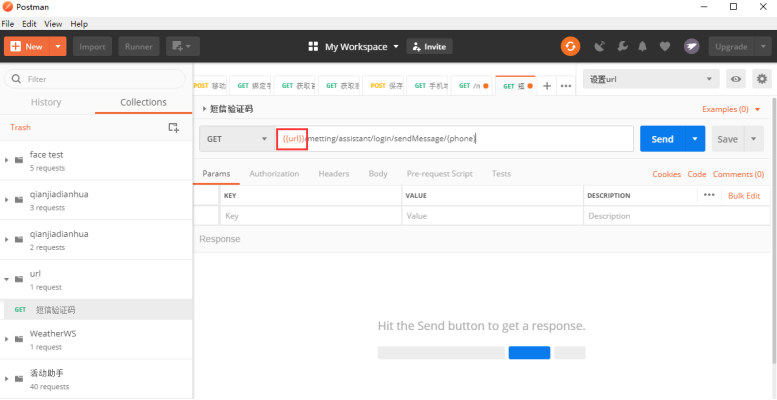777x400 pixels.
Task: Switch to the Headers tab
Action: (x=333, y=173)
